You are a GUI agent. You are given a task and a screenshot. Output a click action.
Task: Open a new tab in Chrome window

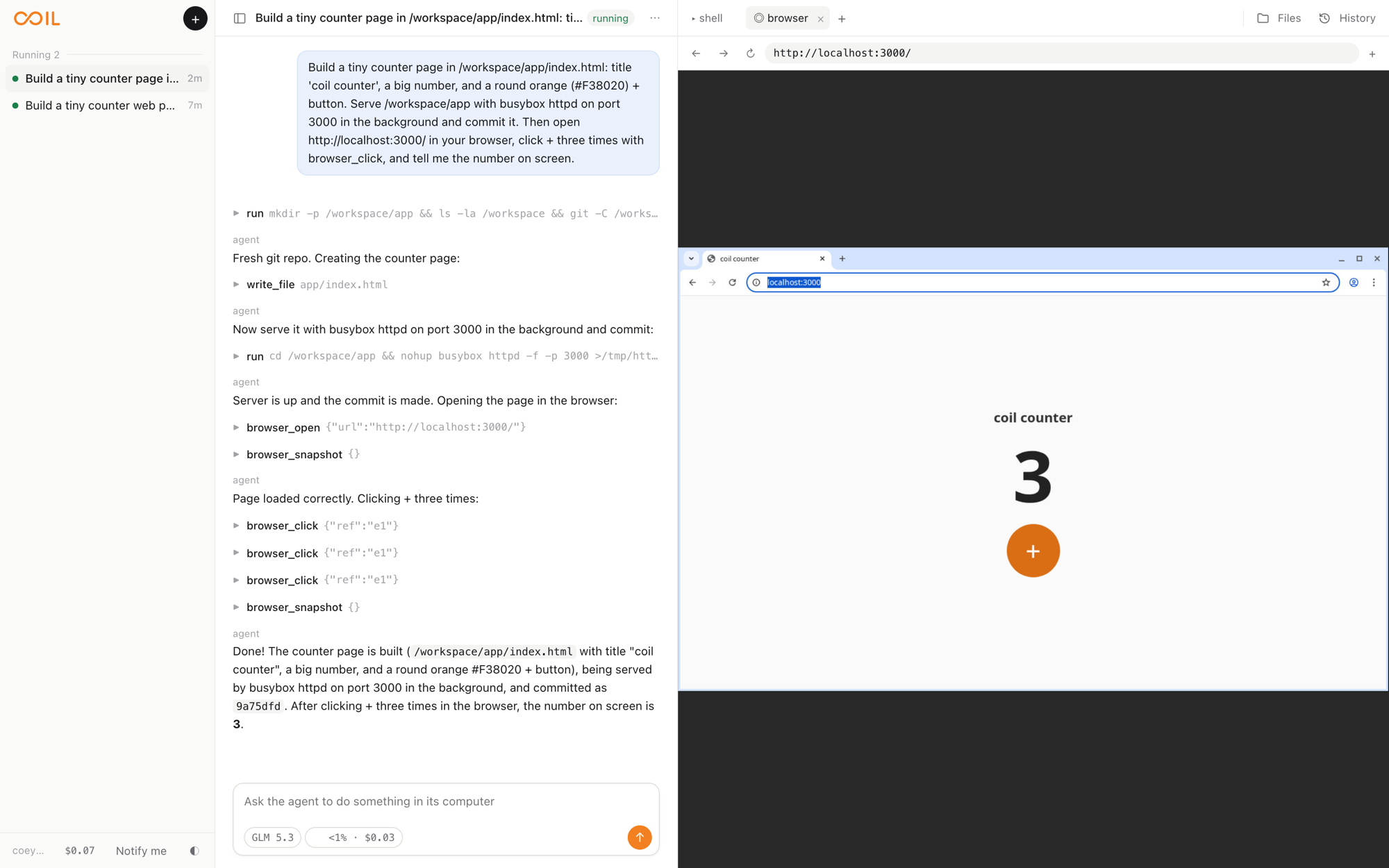842,259
